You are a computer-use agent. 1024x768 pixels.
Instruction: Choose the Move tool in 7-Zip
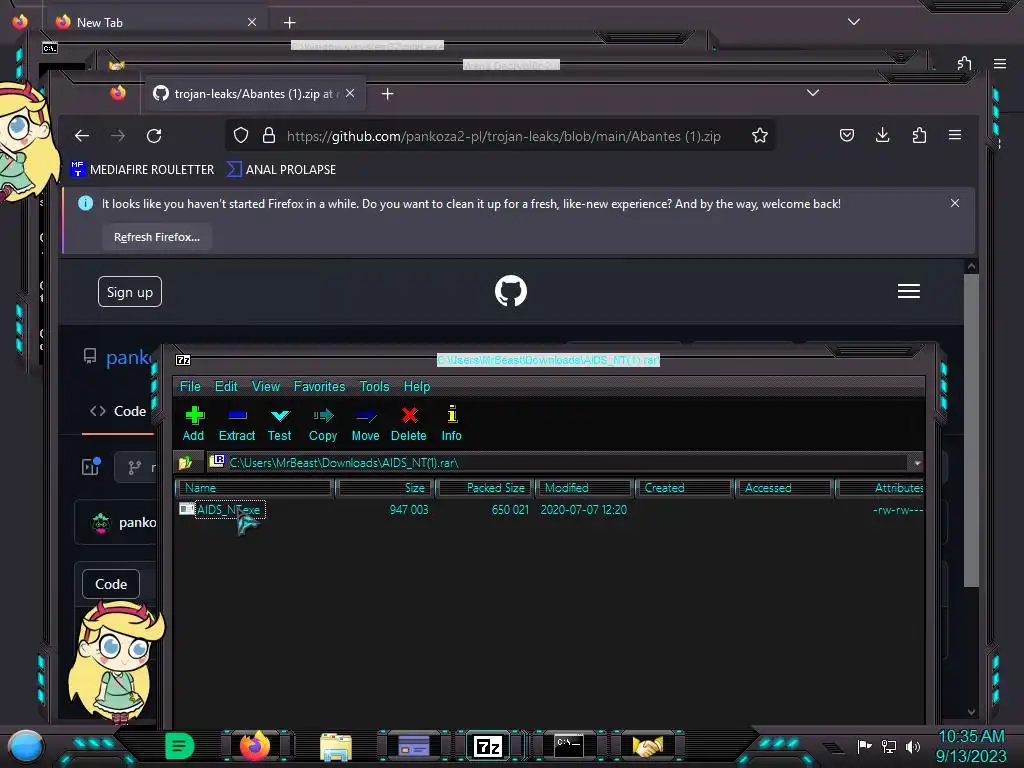click(365, 423)
